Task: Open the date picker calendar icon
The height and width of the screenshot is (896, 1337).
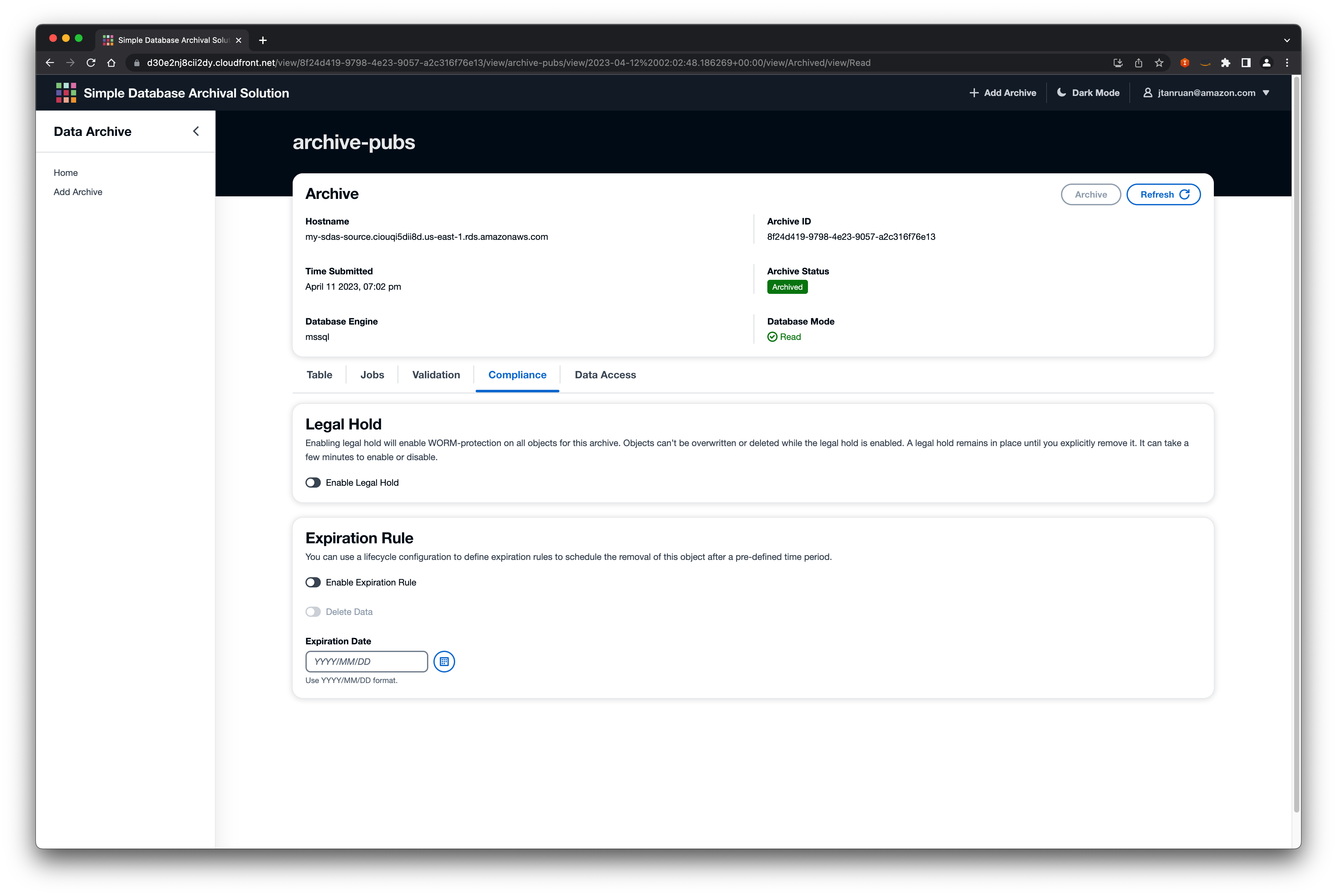Action: (x=444, y=661)
